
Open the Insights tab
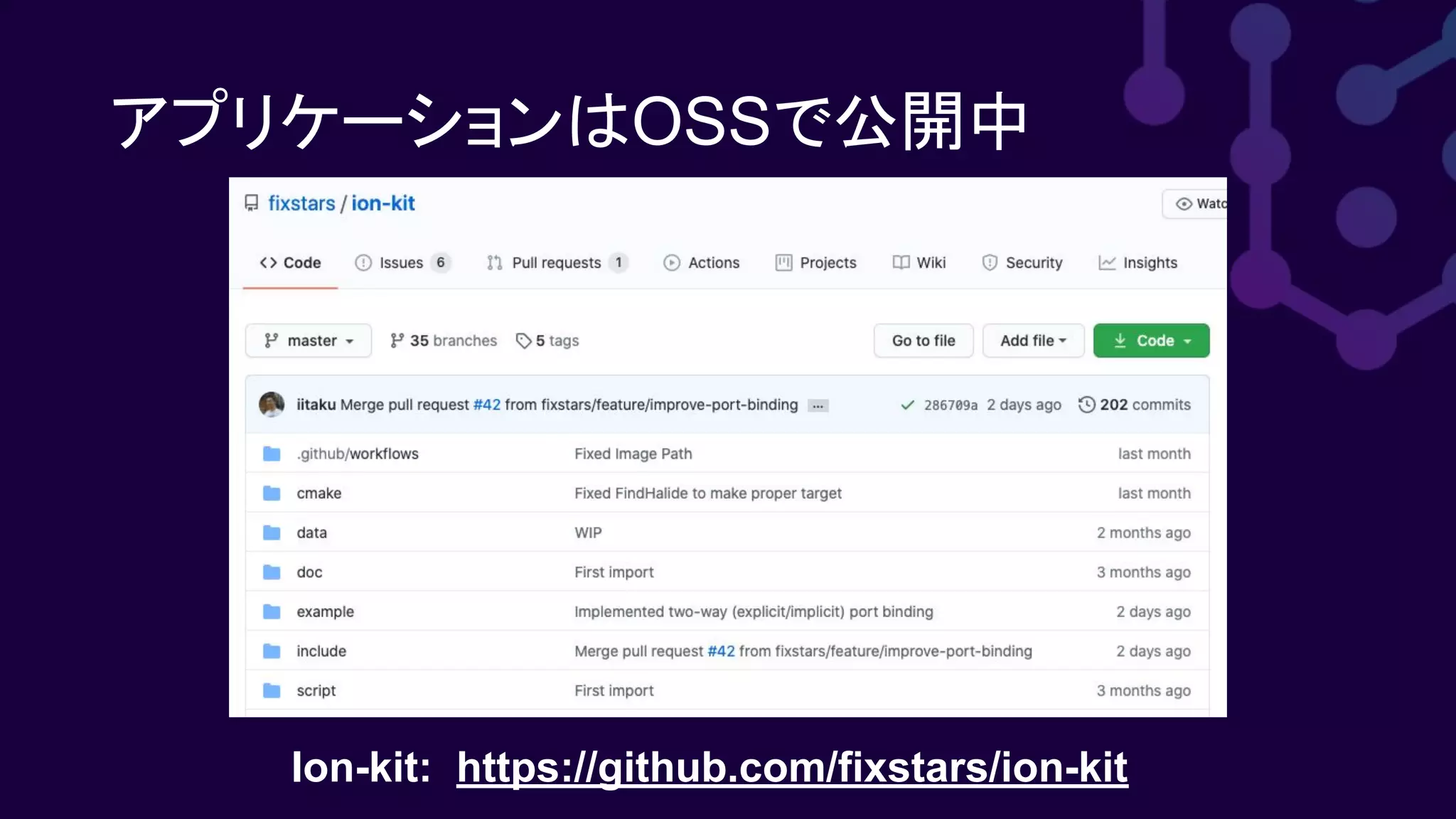coord(1138,263)
